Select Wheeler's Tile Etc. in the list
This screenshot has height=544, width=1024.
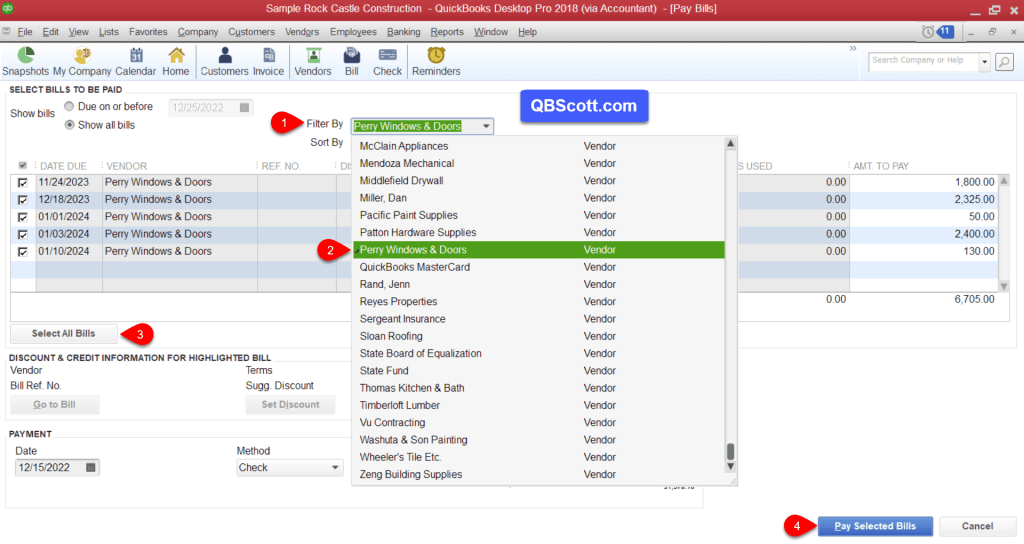pyautogui.click(x=539, y=457)
